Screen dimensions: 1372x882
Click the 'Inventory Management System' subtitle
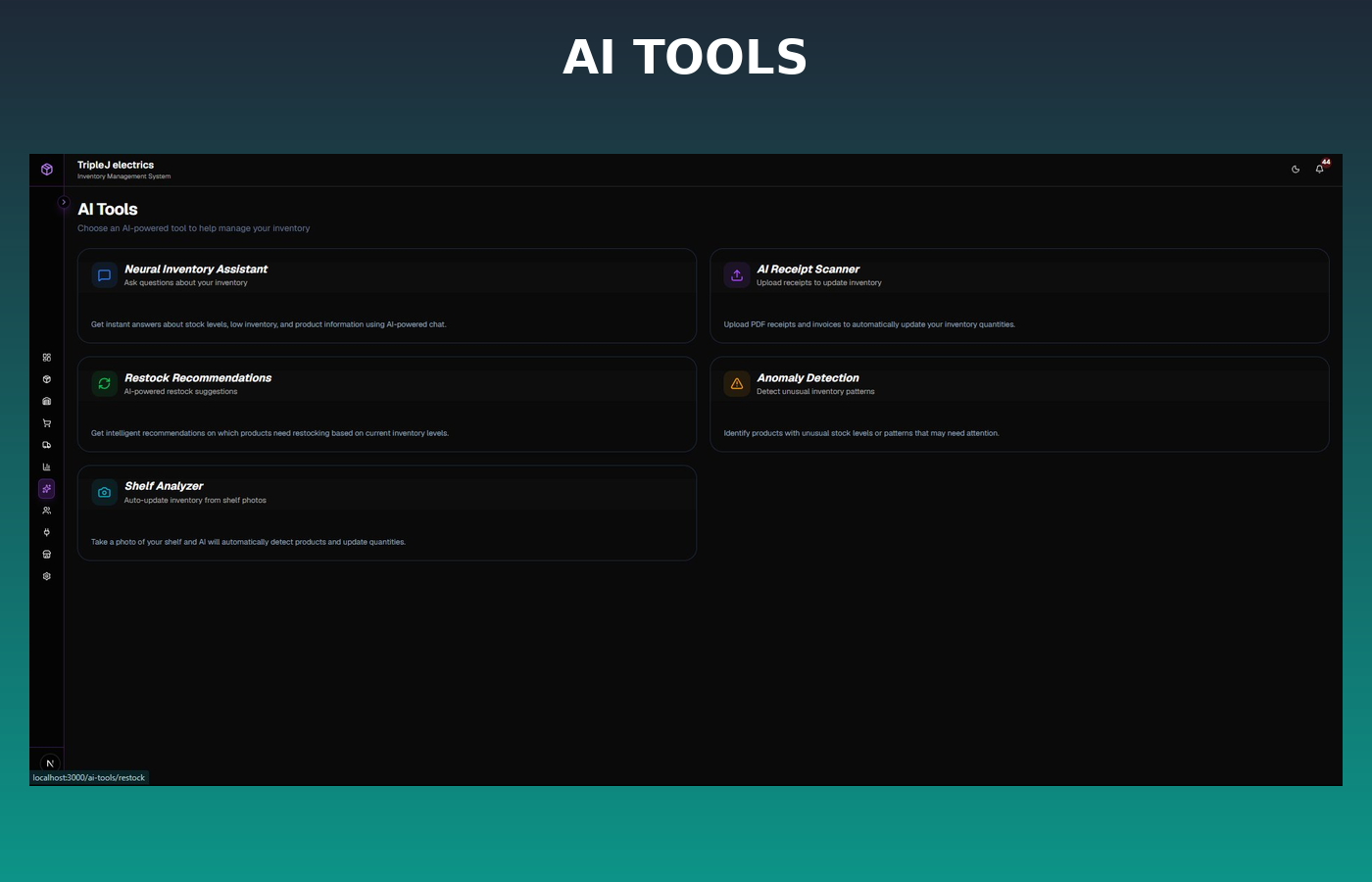coord(124,176)
